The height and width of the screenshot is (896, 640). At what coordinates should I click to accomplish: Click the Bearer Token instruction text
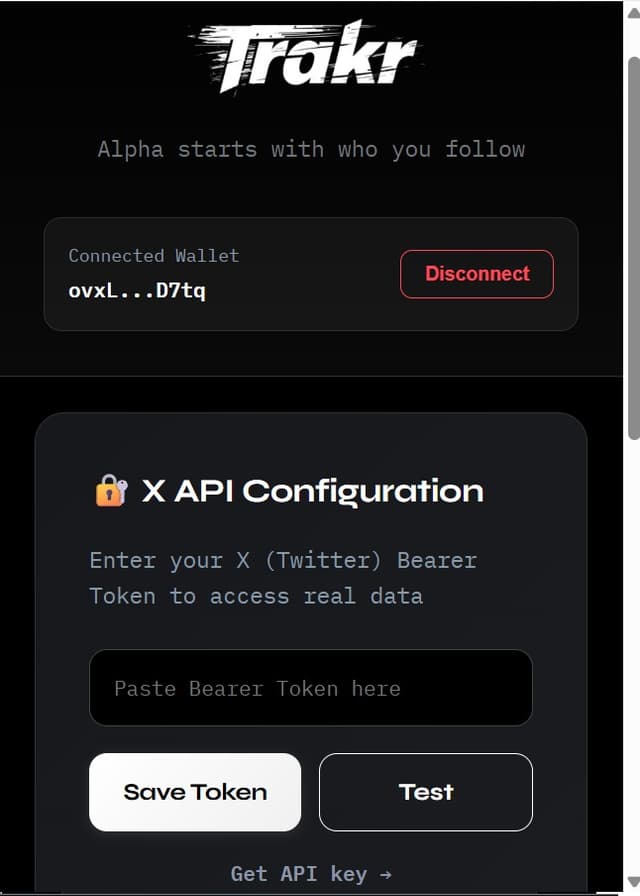pyautogui.click(x=283, y=578)
